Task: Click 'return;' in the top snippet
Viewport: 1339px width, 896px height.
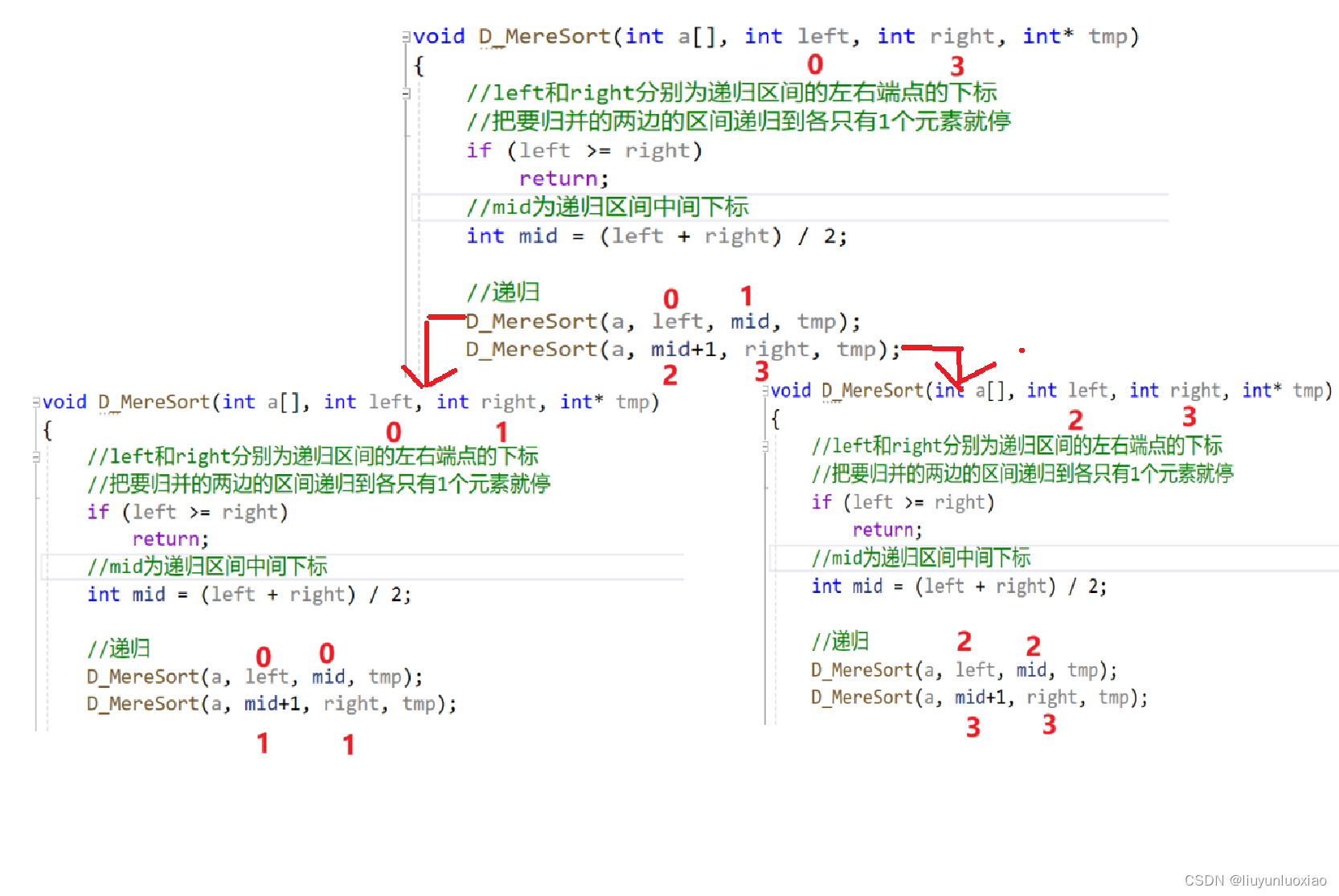Action: click(563, 178)
